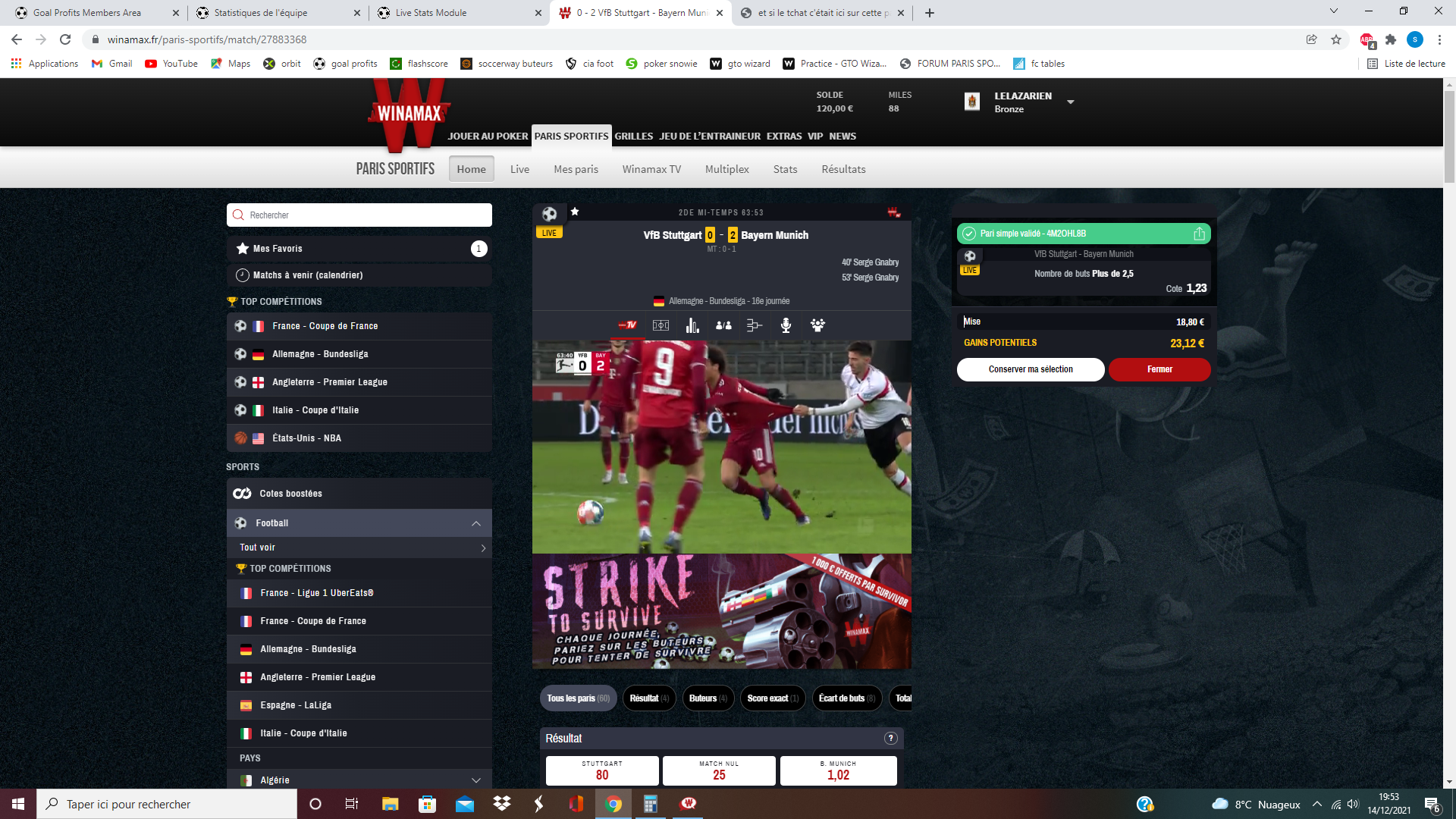Open Mes Favoris in sidebar

pyautogui.click(x=359, y=249)
